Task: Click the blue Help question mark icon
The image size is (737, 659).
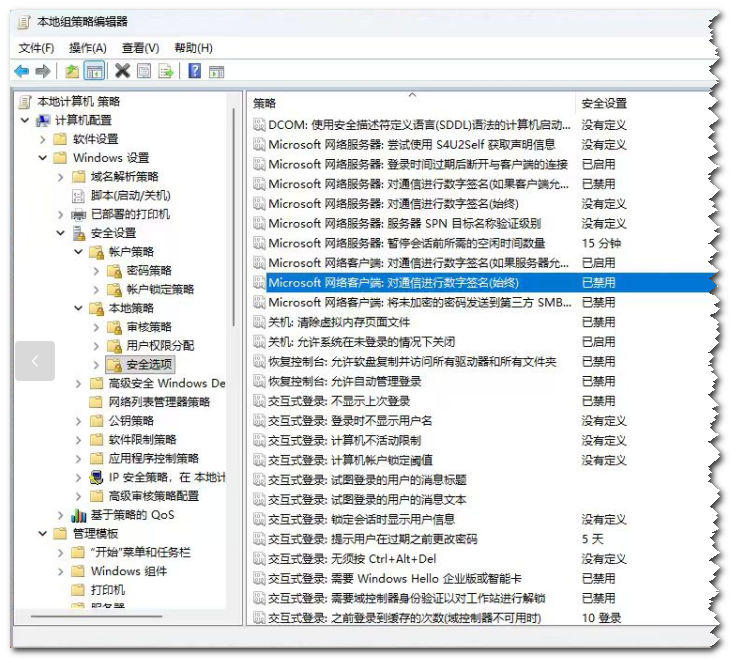Action: (194, 71)
